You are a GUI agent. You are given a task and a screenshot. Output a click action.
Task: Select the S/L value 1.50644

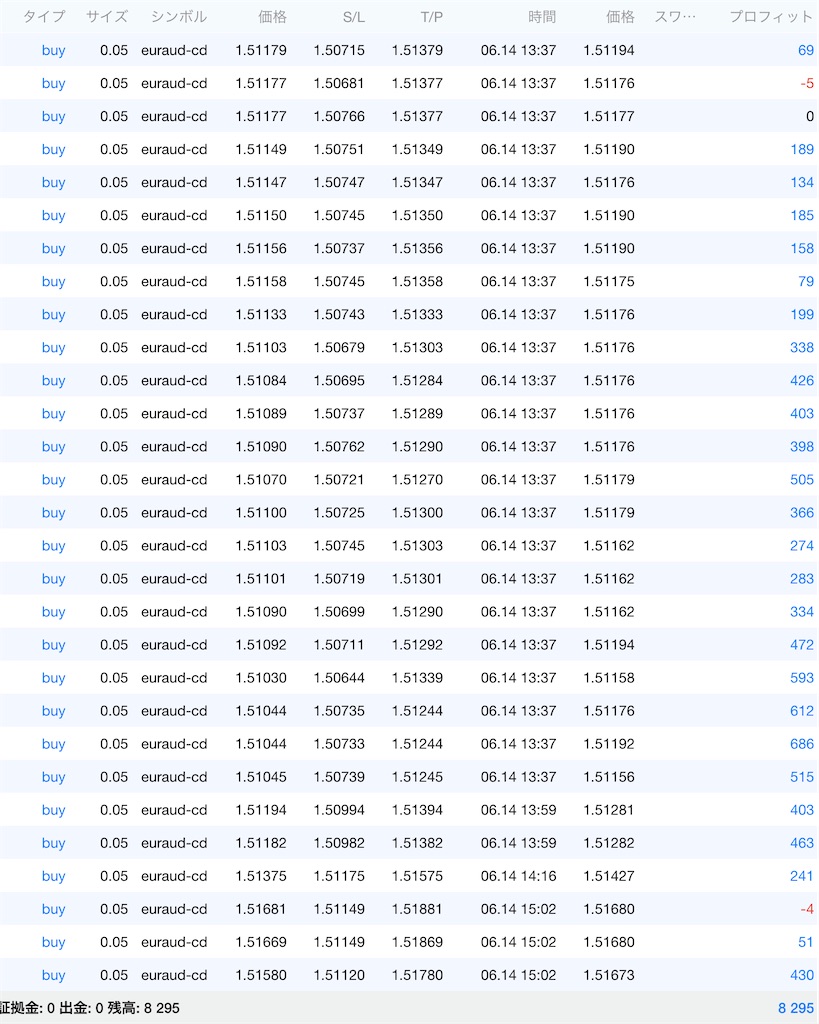coord(339,678)
